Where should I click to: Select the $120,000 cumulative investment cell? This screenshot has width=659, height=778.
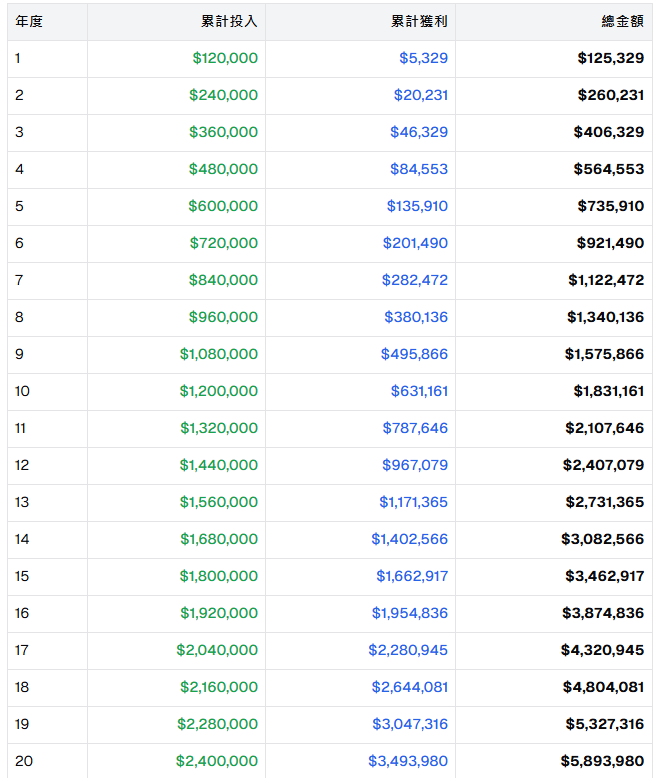pyautogui.click(x=225, y=58)
